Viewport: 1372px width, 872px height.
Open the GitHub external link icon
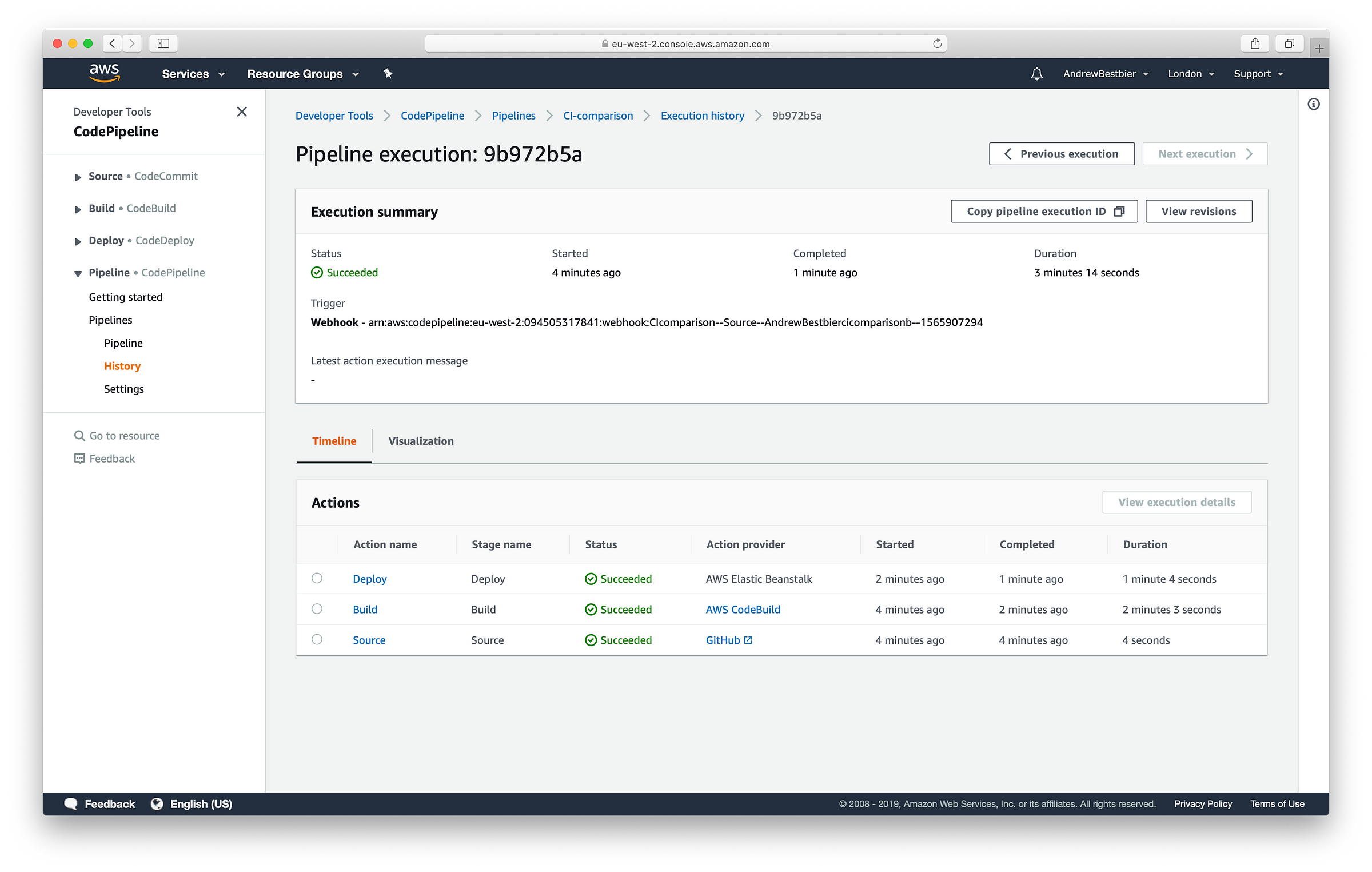tap(748, 640)
